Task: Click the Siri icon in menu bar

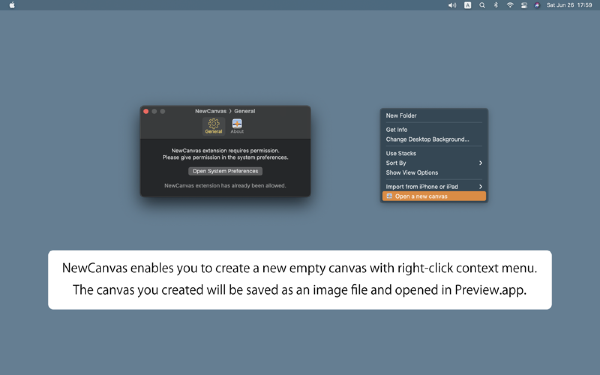Action: click(x=537, y=5)
